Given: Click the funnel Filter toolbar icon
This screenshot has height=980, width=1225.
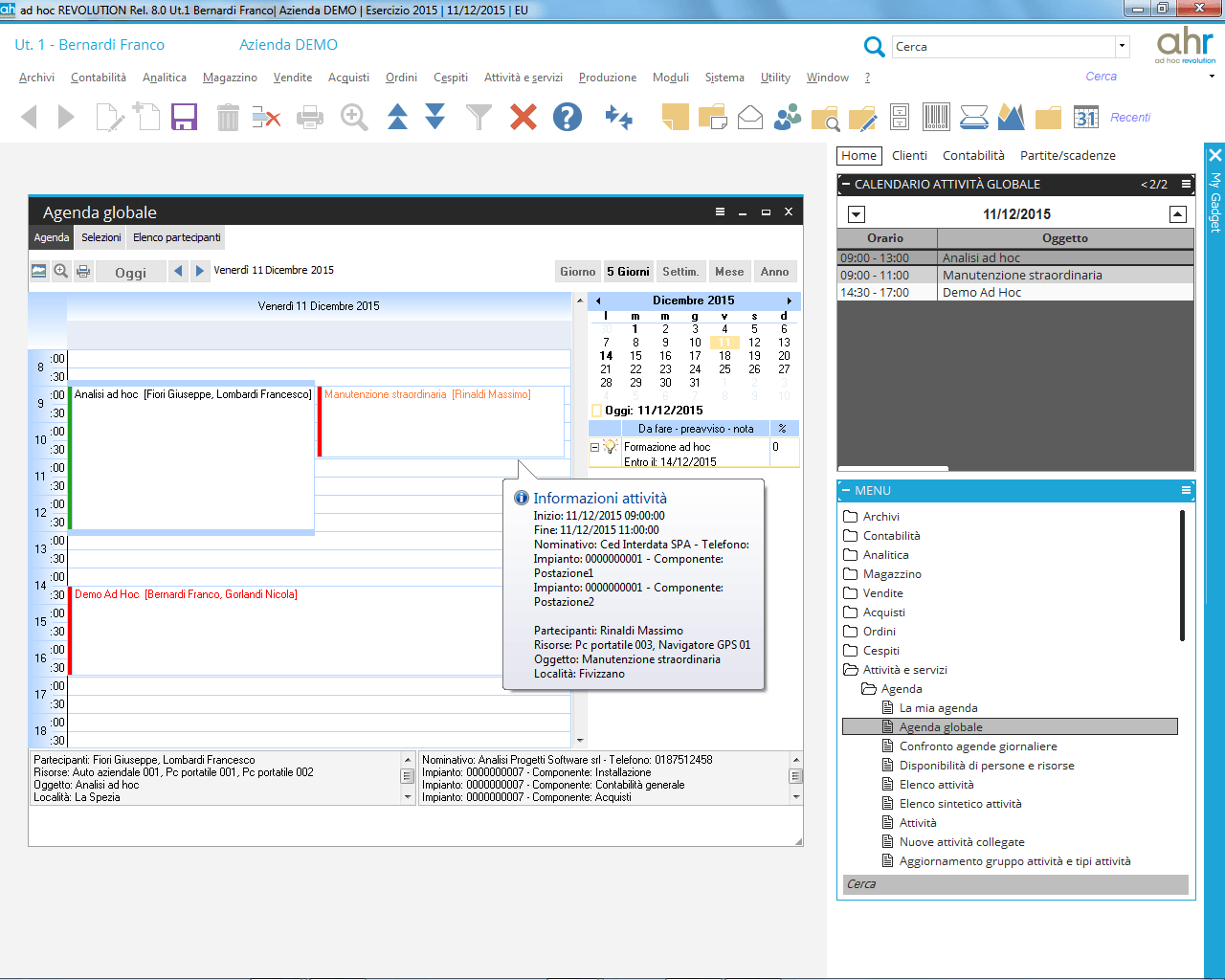Looking at the screenshot, I should [479, 118].
